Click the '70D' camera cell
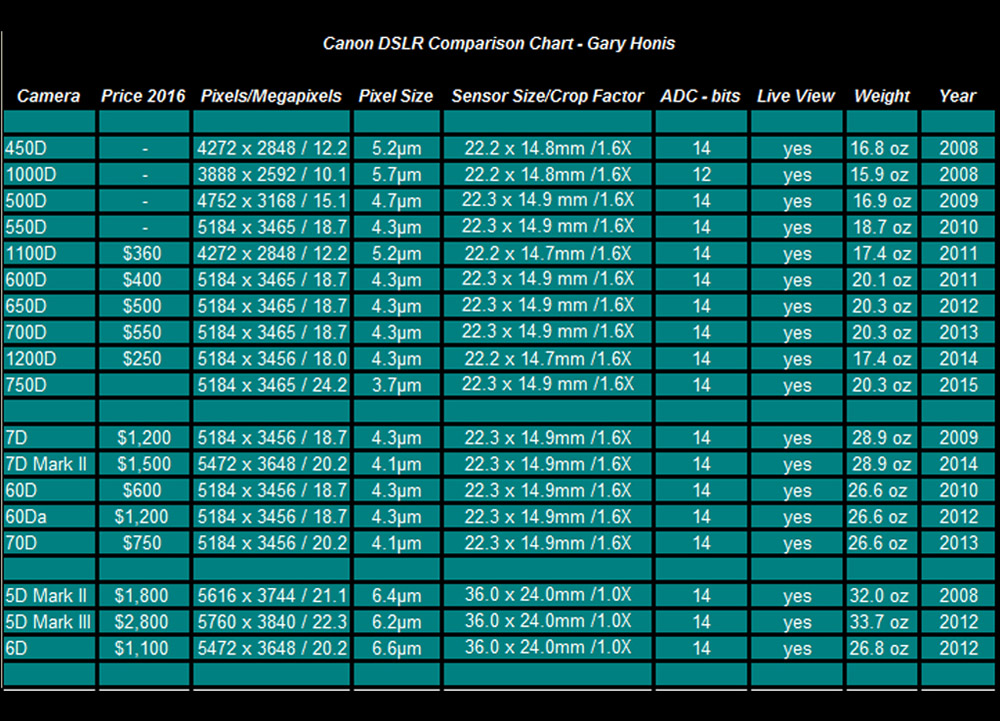This screenshot has height=721, width=1000. point(49,543)
